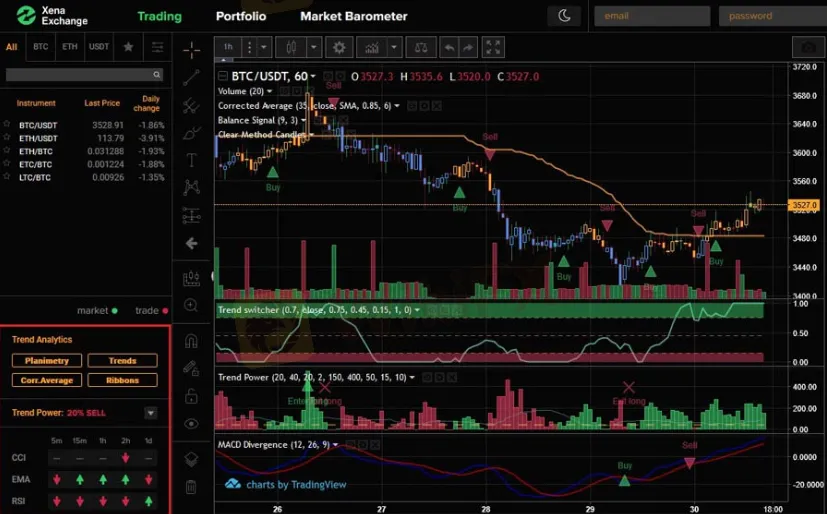The height and width of the screenshot is (514, 827).
Task: Select the XABCD pattern tool
Action: point(191,187)
